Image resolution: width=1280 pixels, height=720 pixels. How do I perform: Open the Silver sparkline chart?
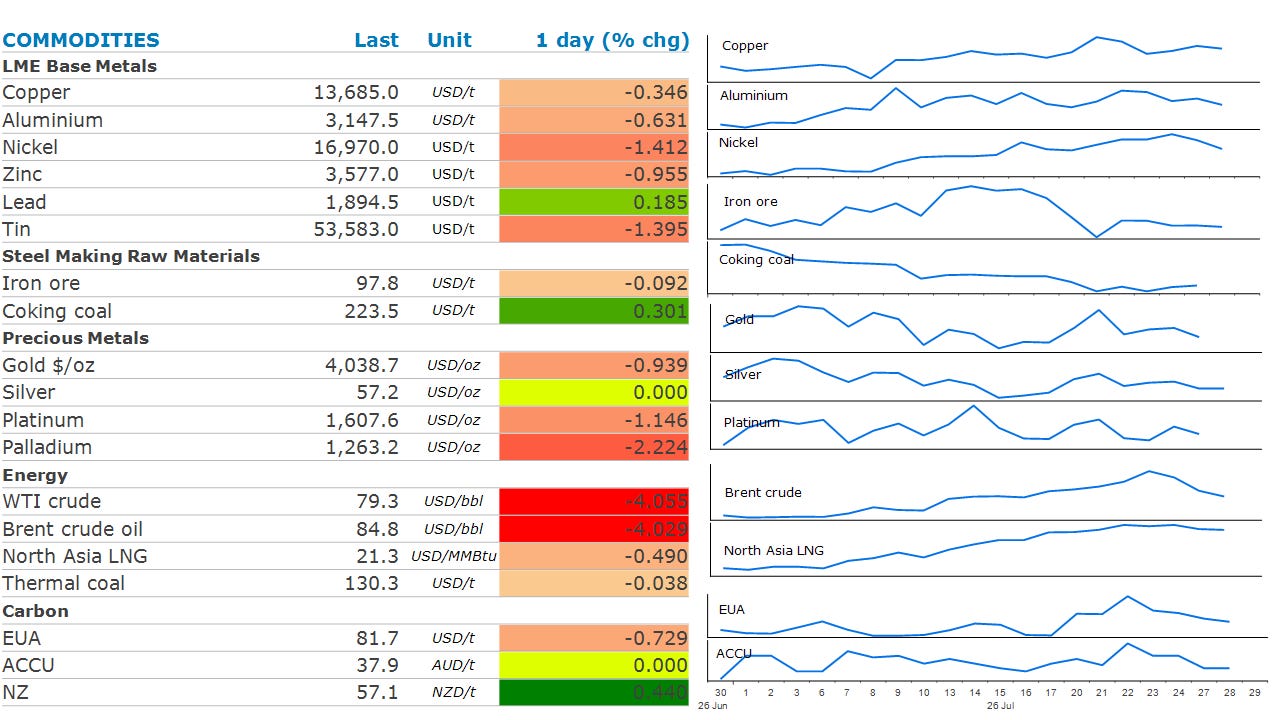pos(983,378)
